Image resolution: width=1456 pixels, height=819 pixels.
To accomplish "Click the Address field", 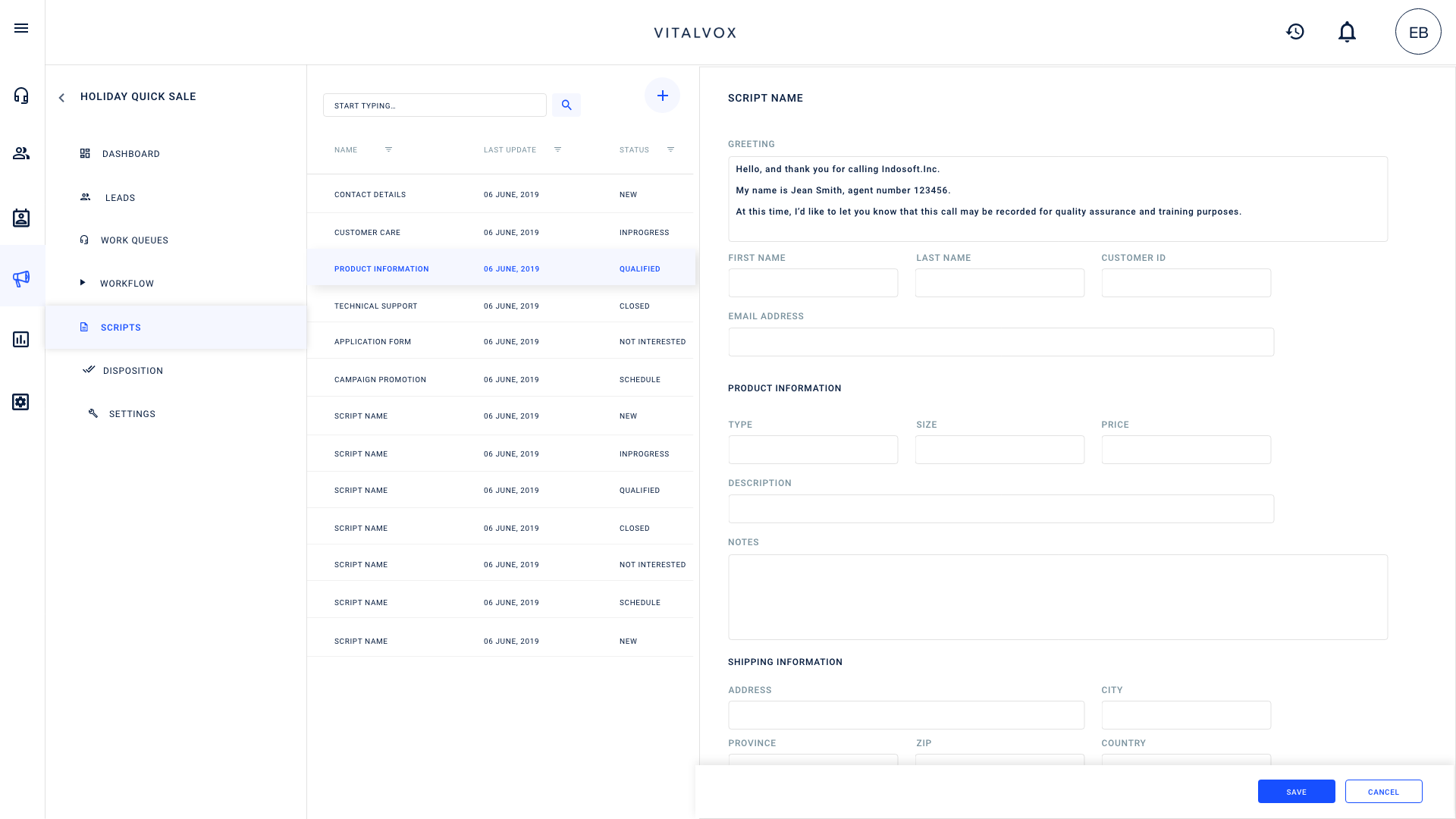I will (906, 715).
